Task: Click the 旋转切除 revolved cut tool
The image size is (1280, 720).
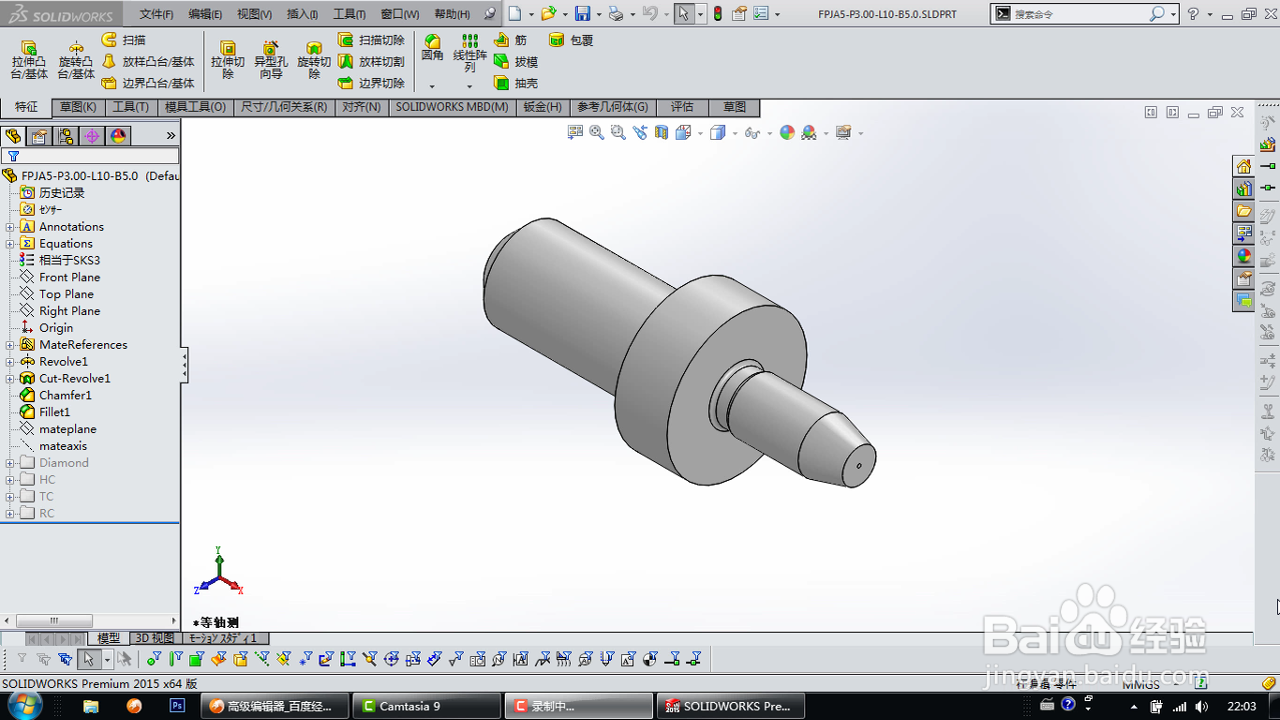Action: (x=314, y=60)
